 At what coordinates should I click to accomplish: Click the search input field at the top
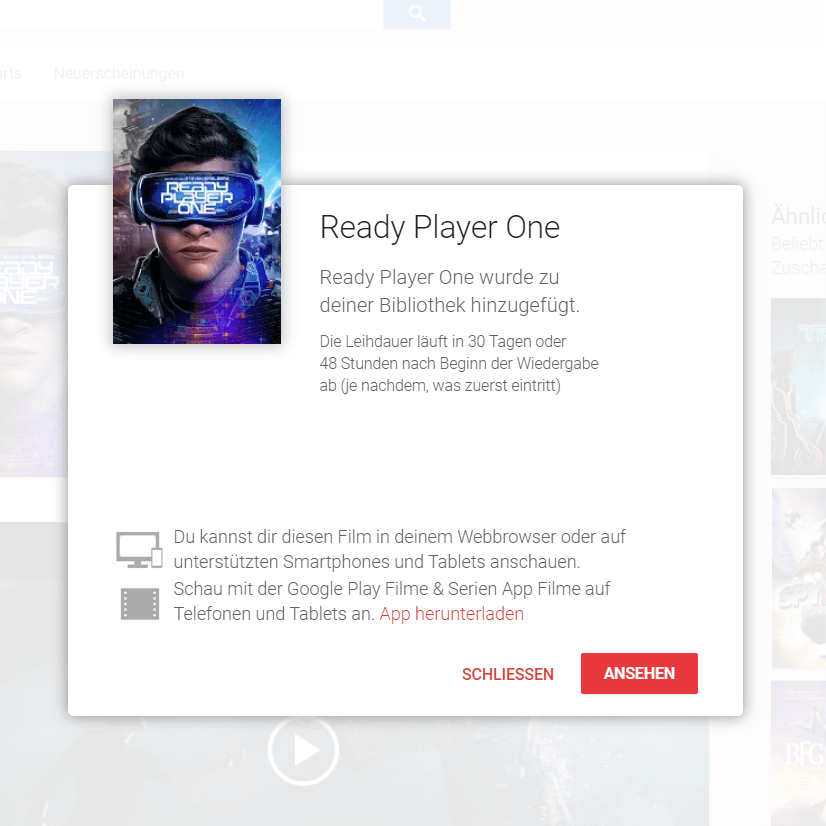[x=191, y=14]
